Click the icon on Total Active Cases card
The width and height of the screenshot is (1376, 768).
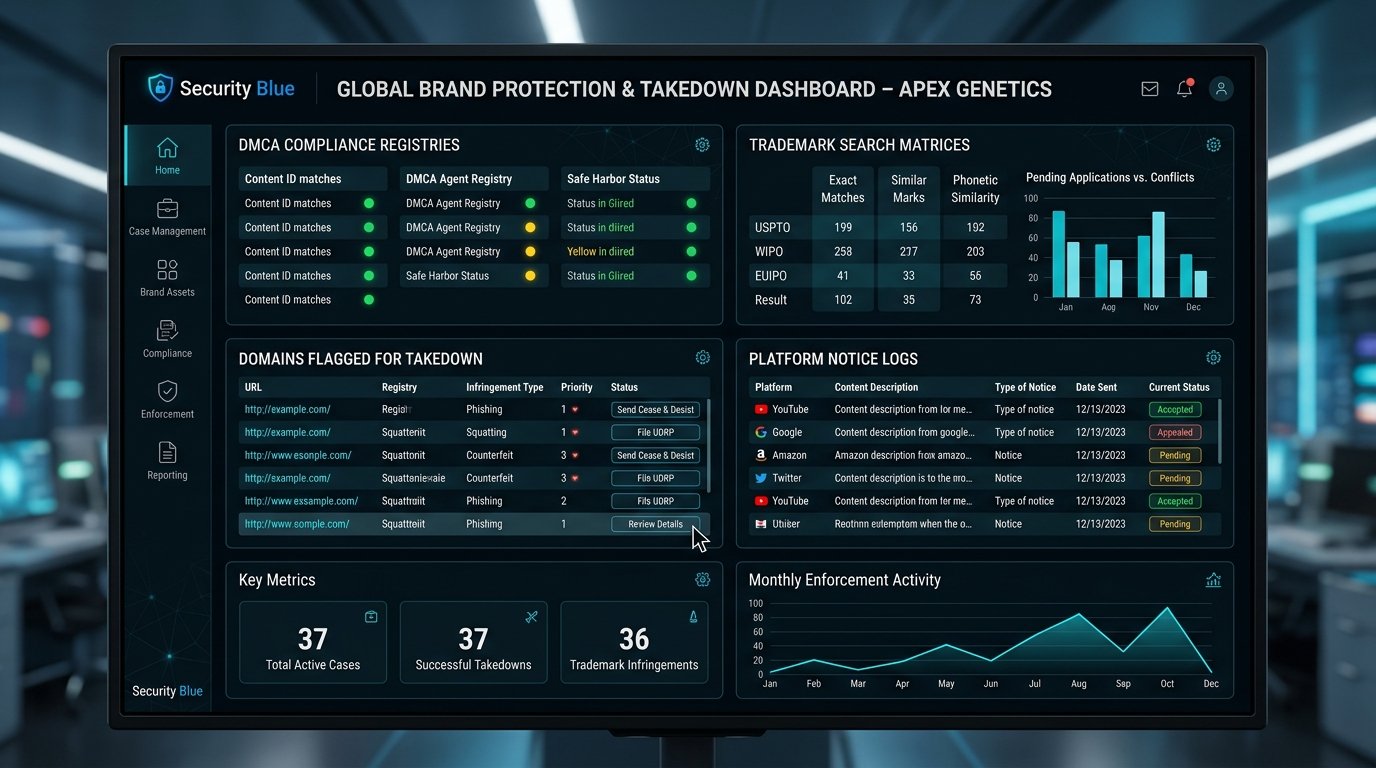coord(371,617)
